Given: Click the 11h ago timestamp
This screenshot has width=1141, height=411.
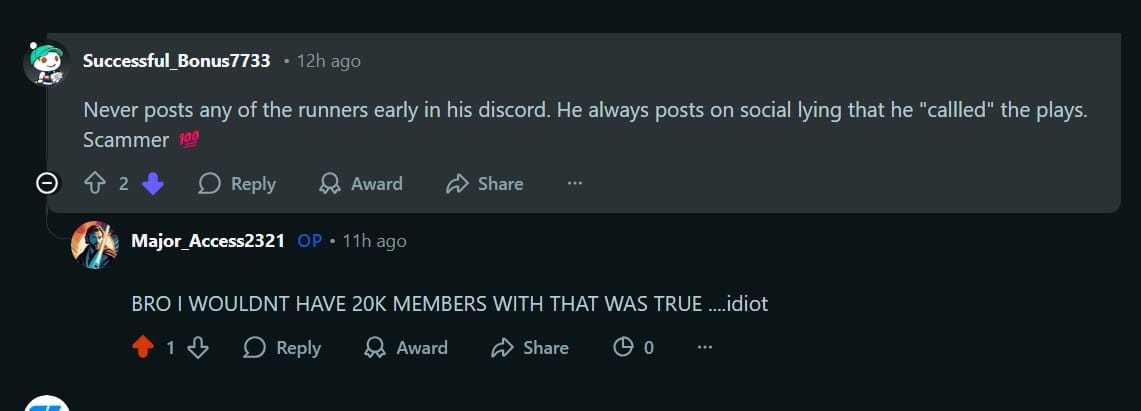Looking at the screenshot, I should [374, 241].
